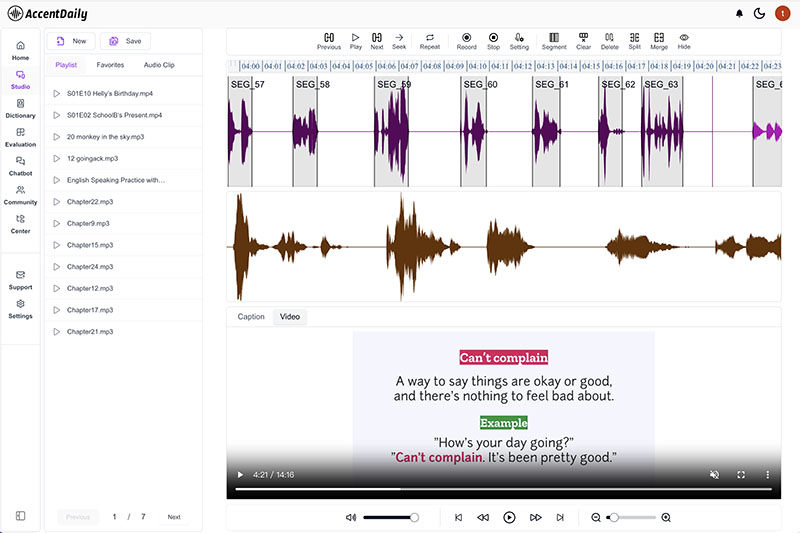Unmute the video using speaker icon
This screenshot has height=533, width=800.
[x=713, y=474]
